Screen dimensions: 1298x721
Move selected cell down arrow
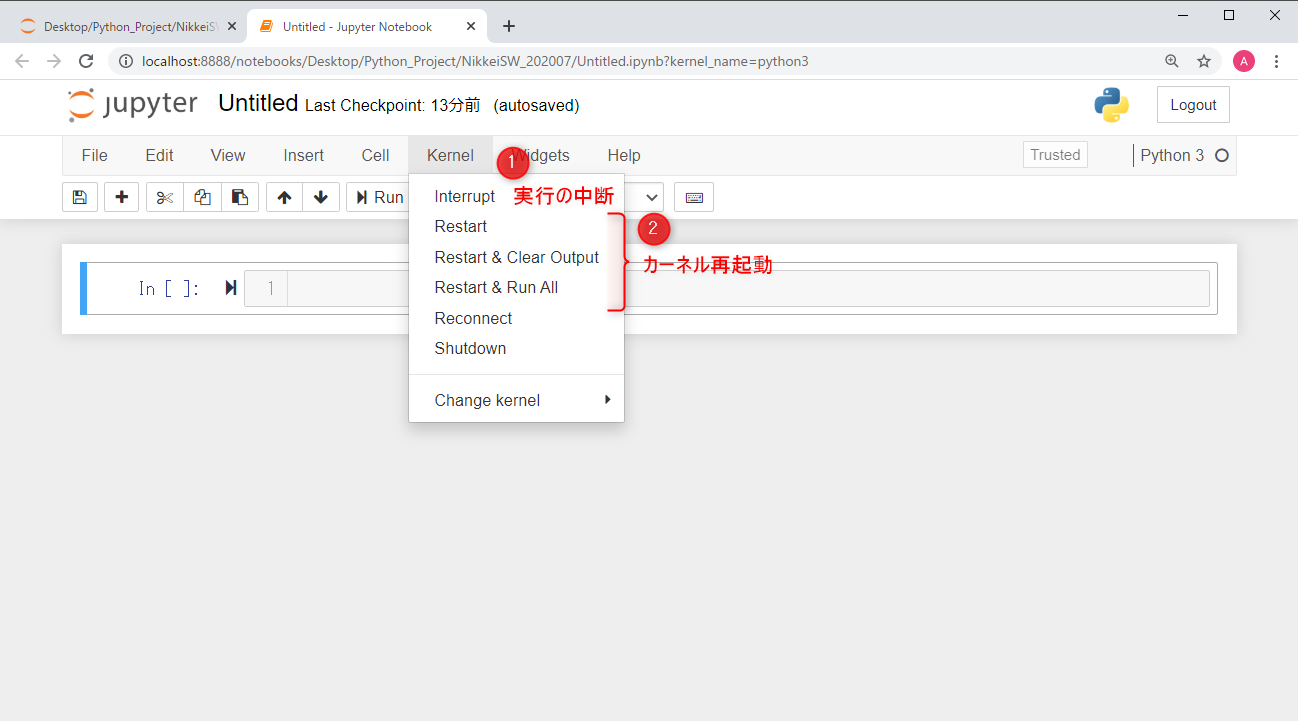(321, 197)
